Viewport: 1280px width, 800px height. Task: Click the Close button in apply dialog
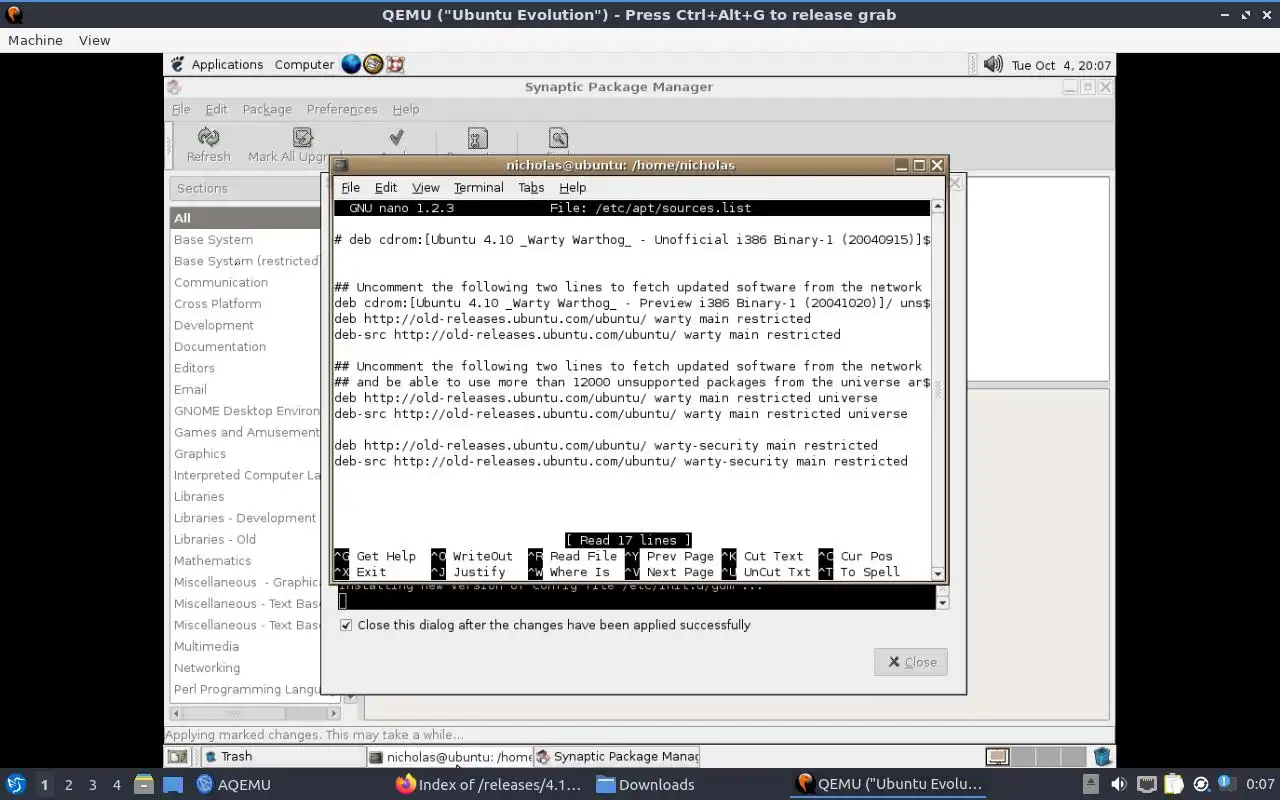click(x=910, y=662)
